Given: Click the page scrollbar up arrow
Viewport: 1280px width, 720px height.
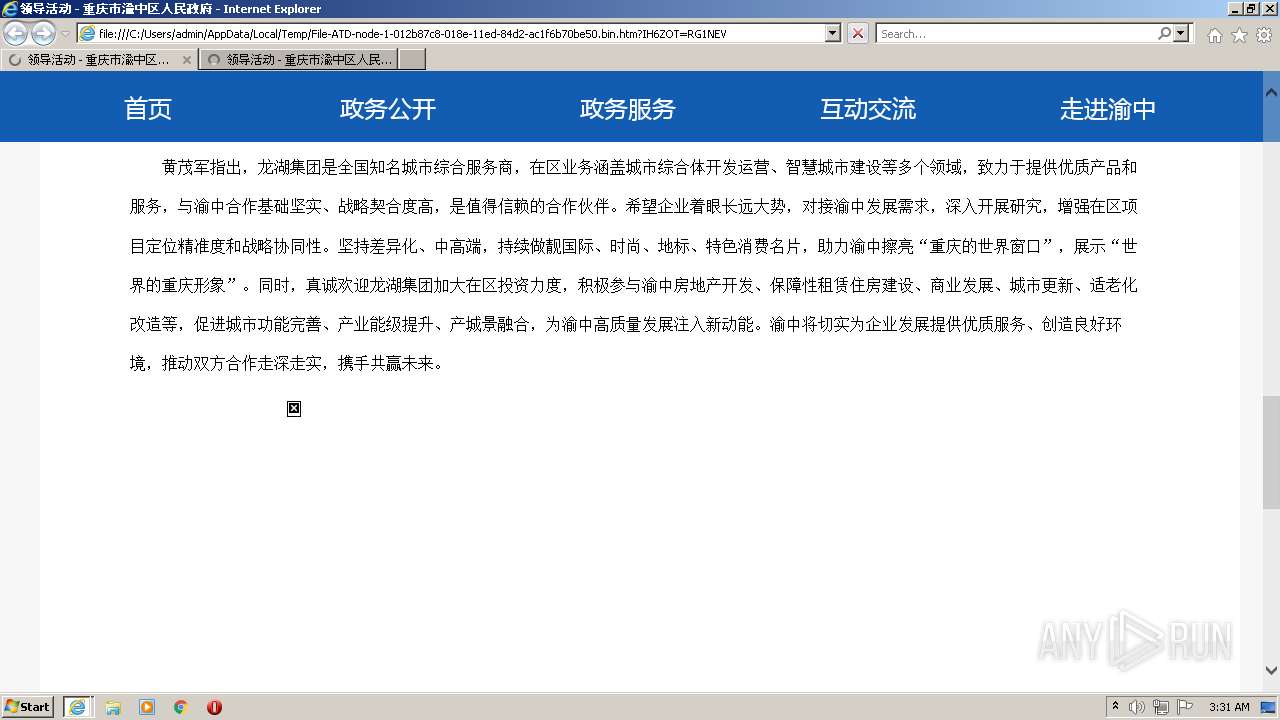Looking at the screenshot, I should point(1271,91).
